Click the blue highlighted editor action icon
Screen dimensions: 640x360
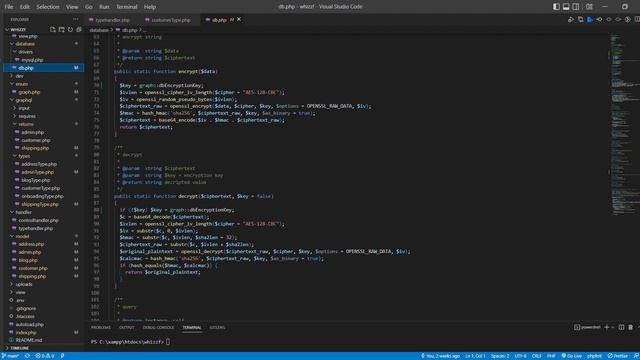(x=590, y=20)
